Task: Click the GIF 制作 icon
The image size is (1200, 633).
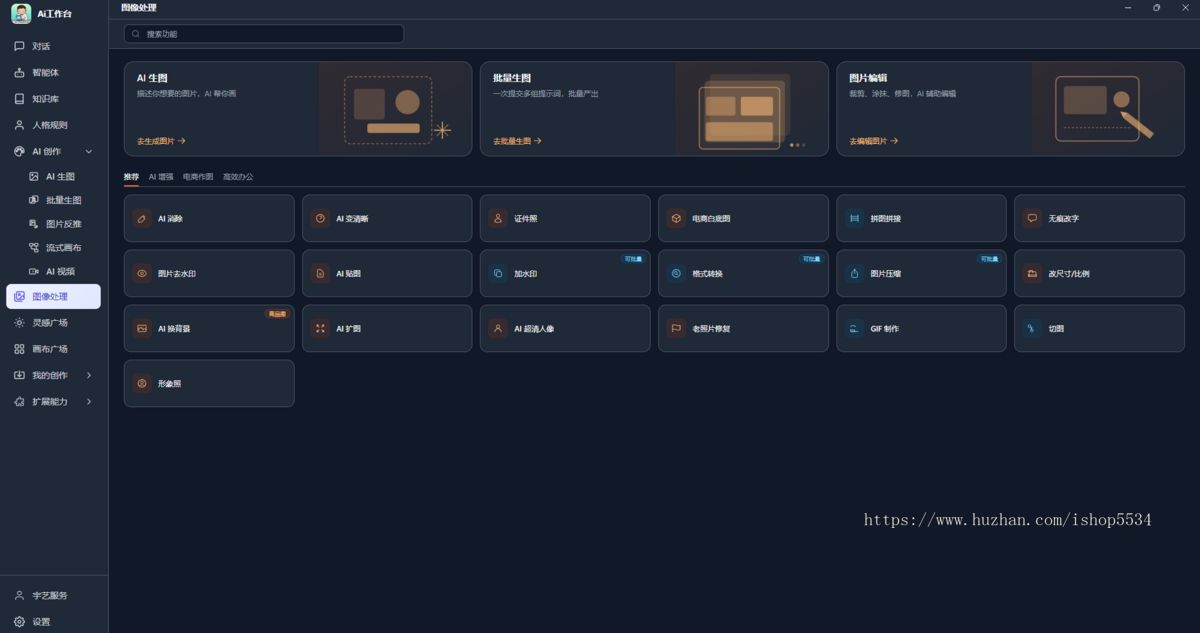Action: (854, 328)
